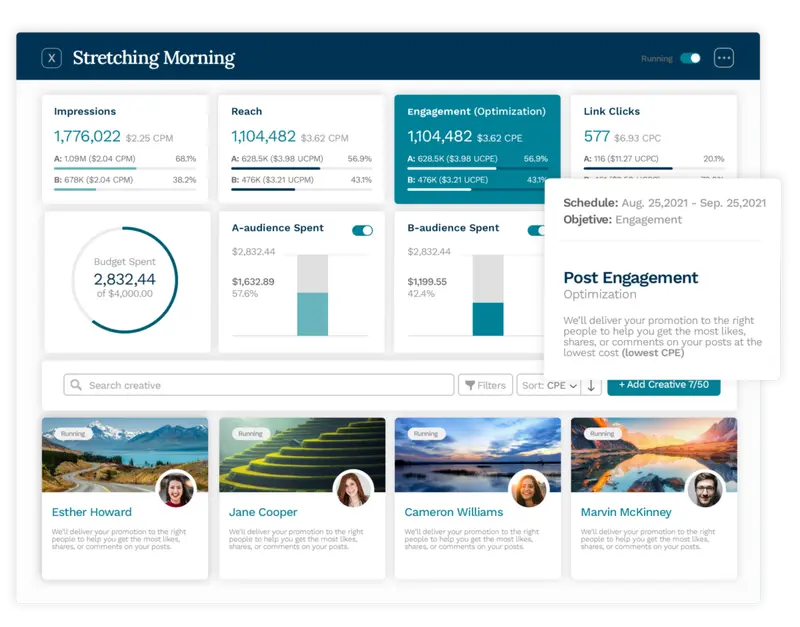Screen dimensions: 800x627
Task: Select the Impressions metric card
Action: (x=125, y=148)
